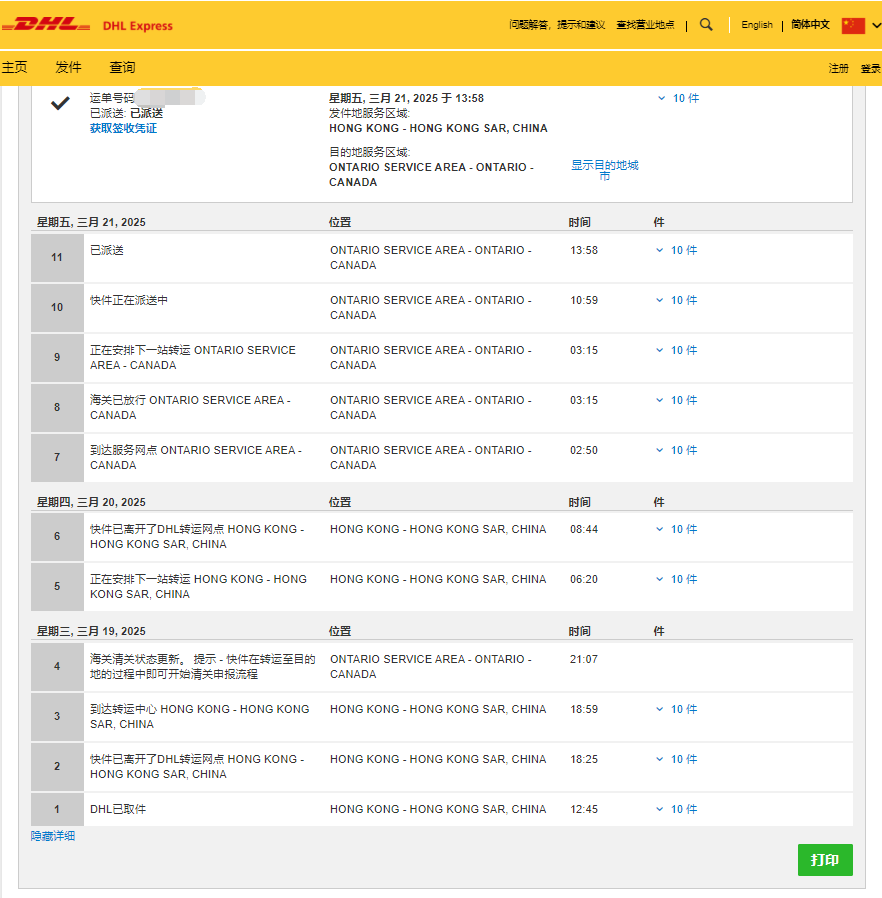
Task: Expand 10 件 for step 2 at 18:25
Action: [x=677, y=759]
